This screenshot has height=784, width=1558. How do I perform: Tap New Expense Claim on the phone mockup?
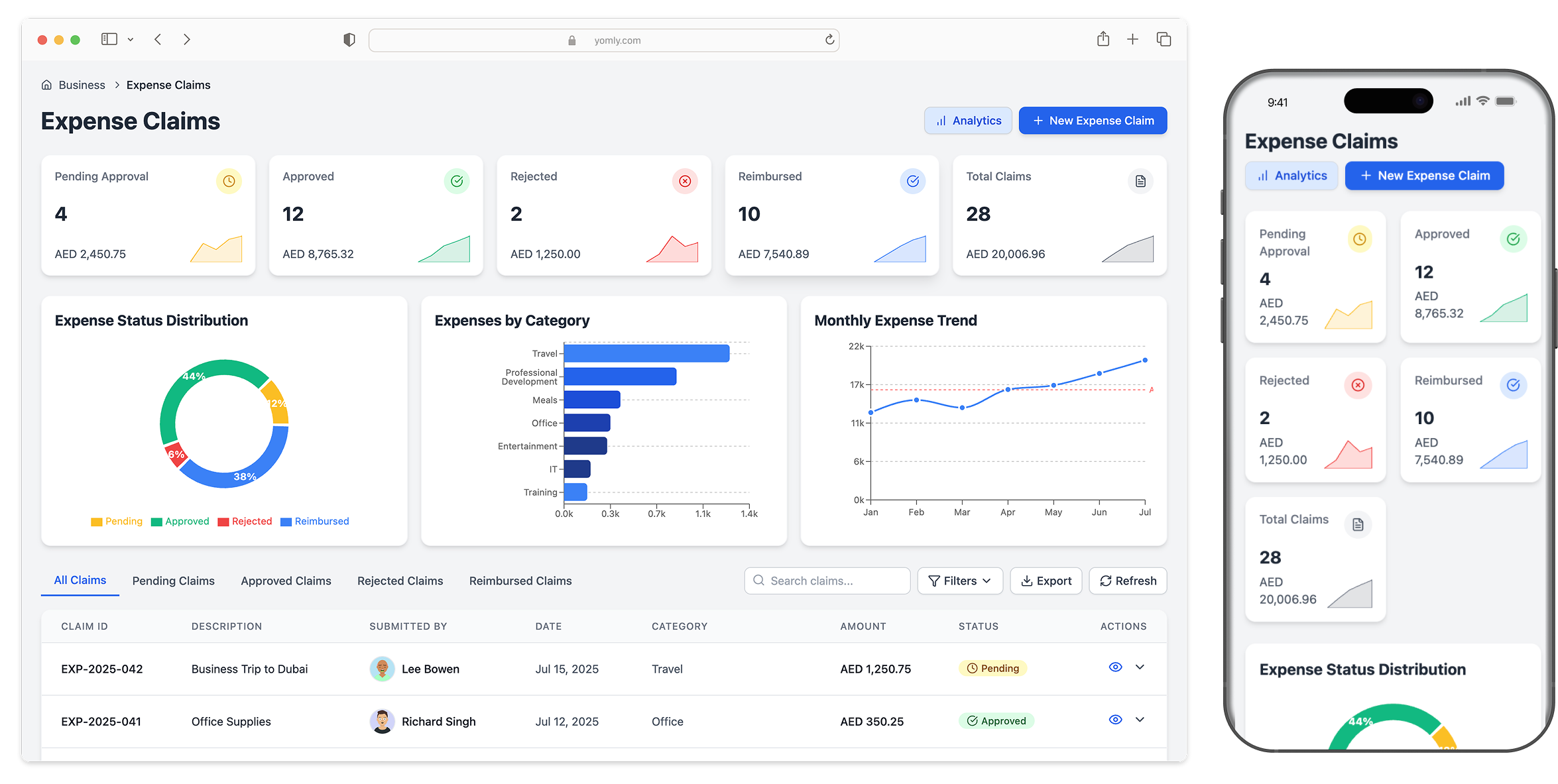[1424, 176]
